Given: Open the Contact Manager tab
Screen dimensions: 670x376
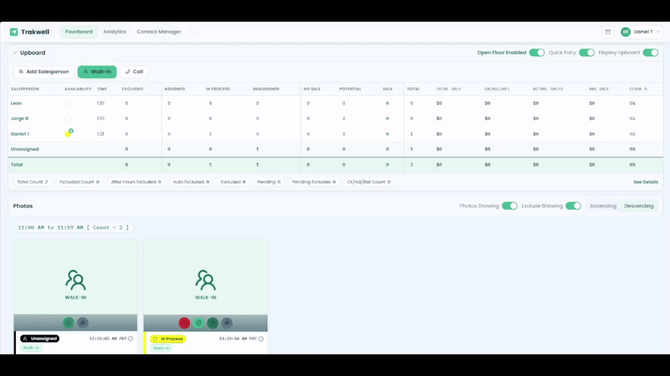Looking at the screenshot, I should click(159, 32).
